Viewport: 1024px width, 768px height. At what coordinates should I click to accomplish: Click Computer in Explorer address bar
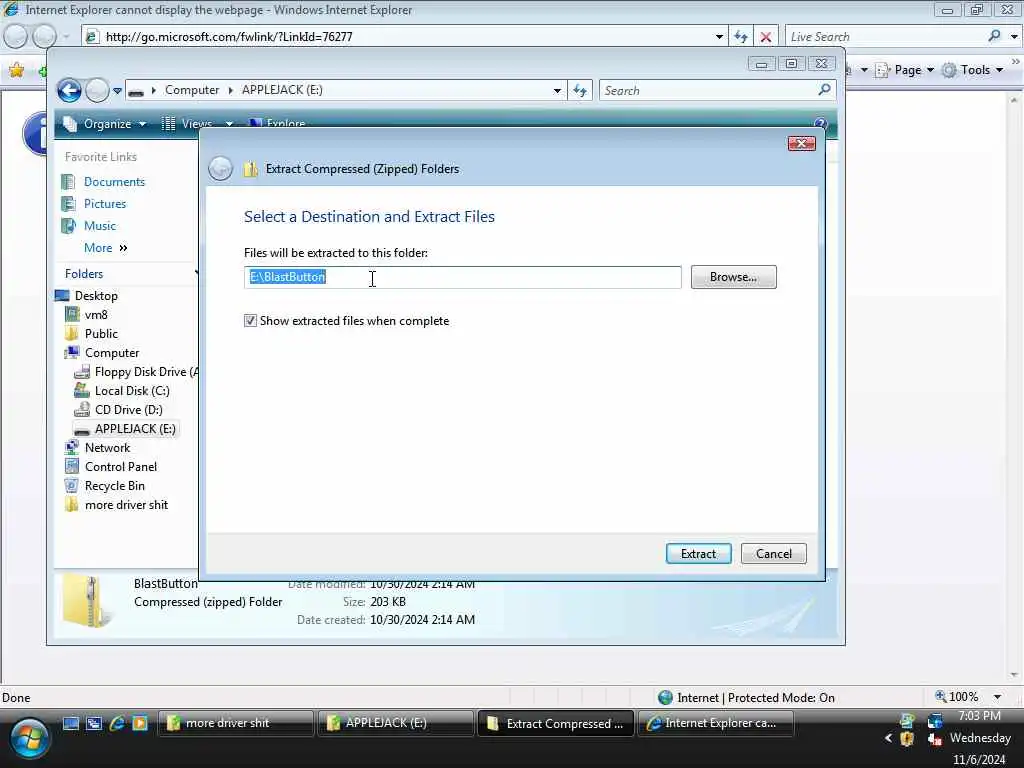click(192, 90)
